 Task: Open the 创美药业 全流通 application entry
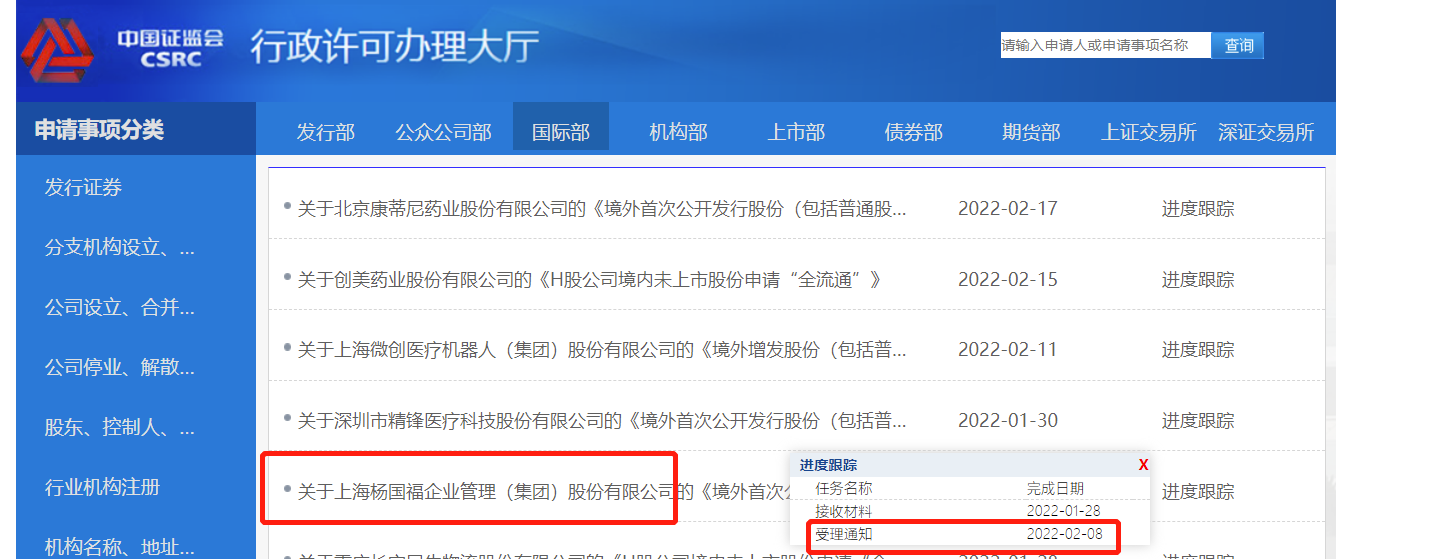point(590,280)
